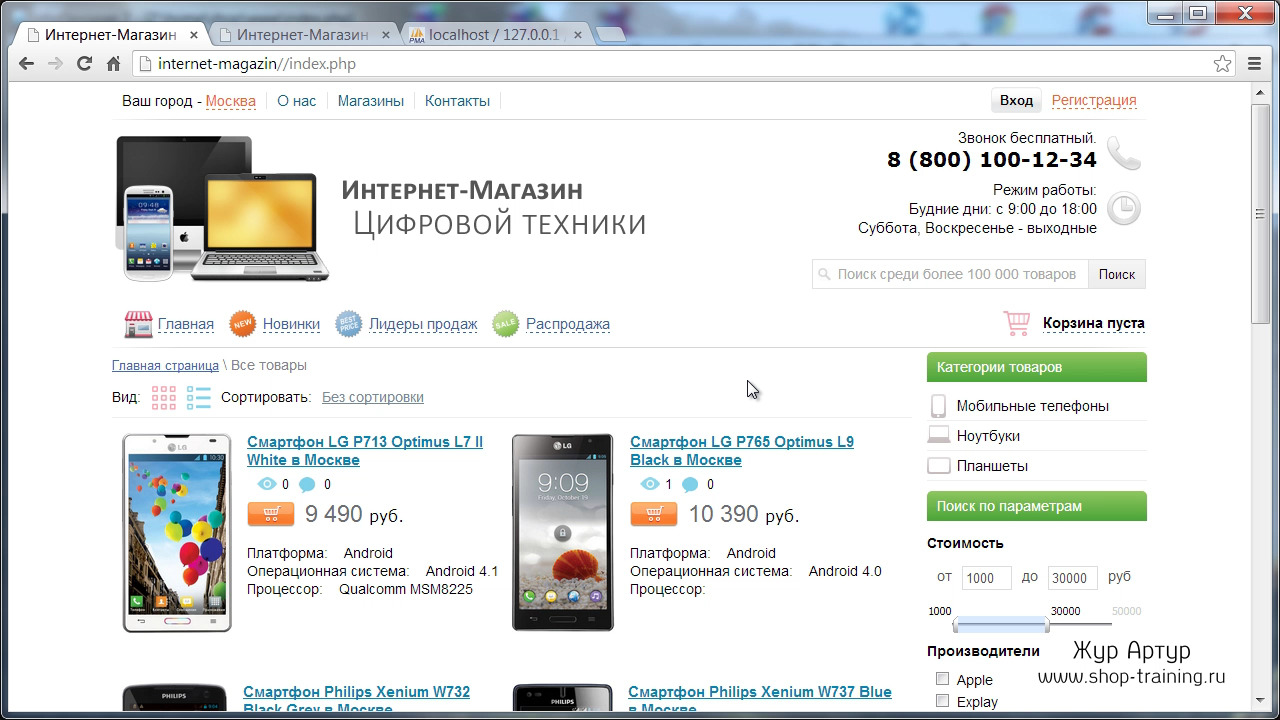Click the Регистрация link
Screen dimensions: 1280x720
pyautogui.click(x=1094, y=100)
